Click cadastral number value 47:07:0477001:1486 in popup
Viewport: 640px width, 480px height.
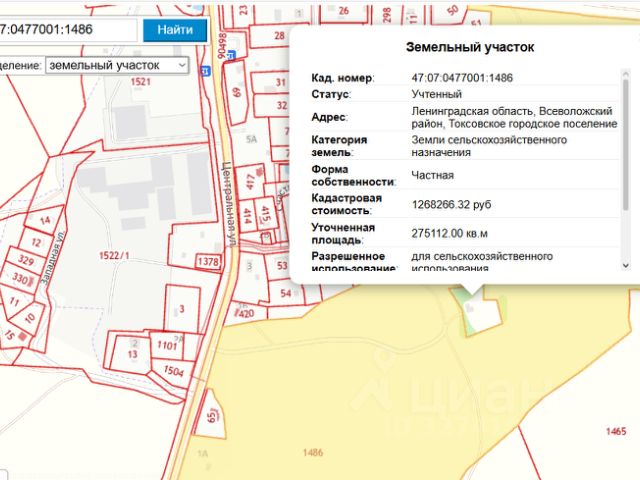click(x=462, y=78)
